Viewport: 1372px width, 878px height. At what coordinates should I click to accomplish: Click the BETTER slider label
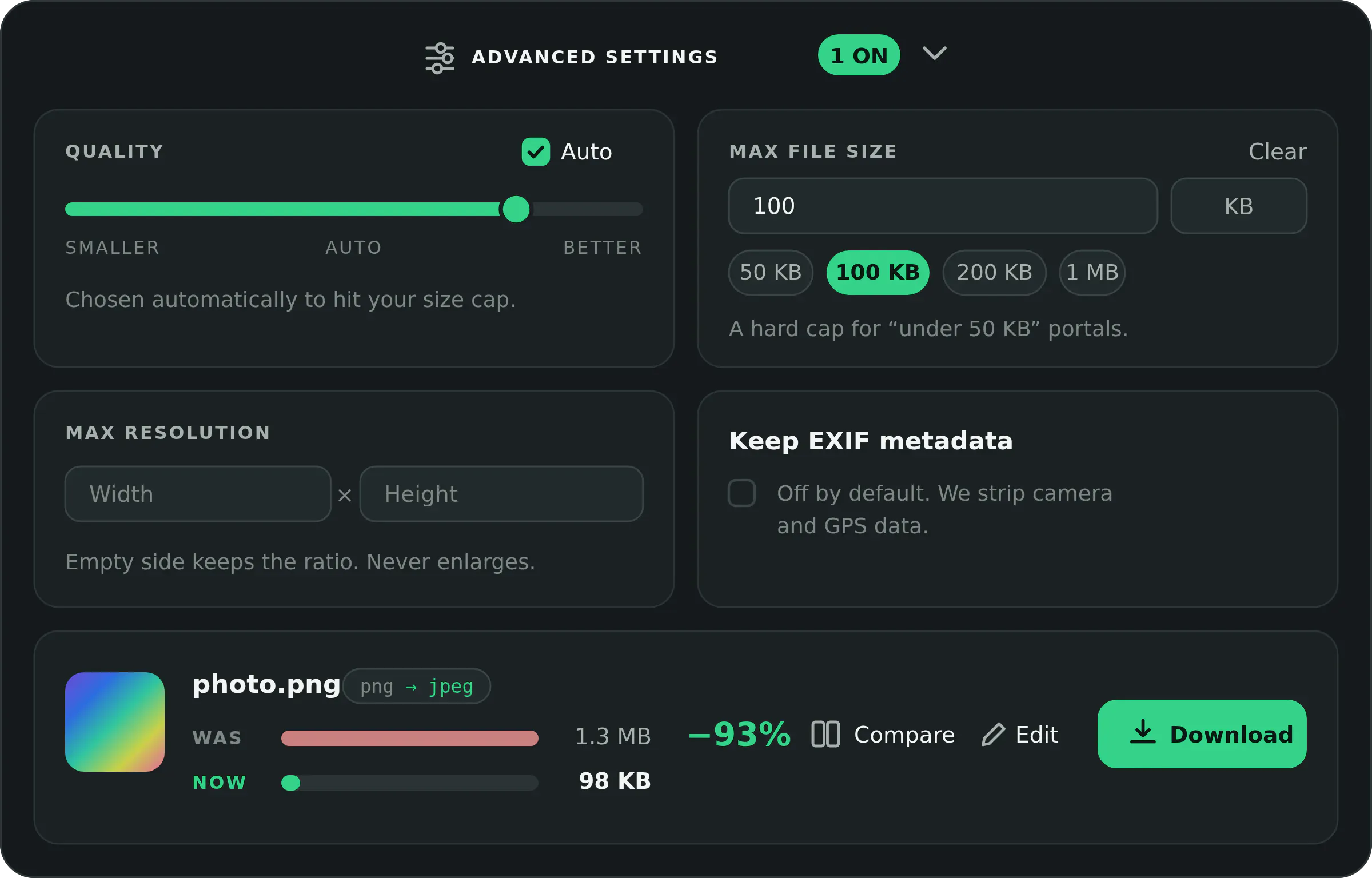tap(603, 248)
